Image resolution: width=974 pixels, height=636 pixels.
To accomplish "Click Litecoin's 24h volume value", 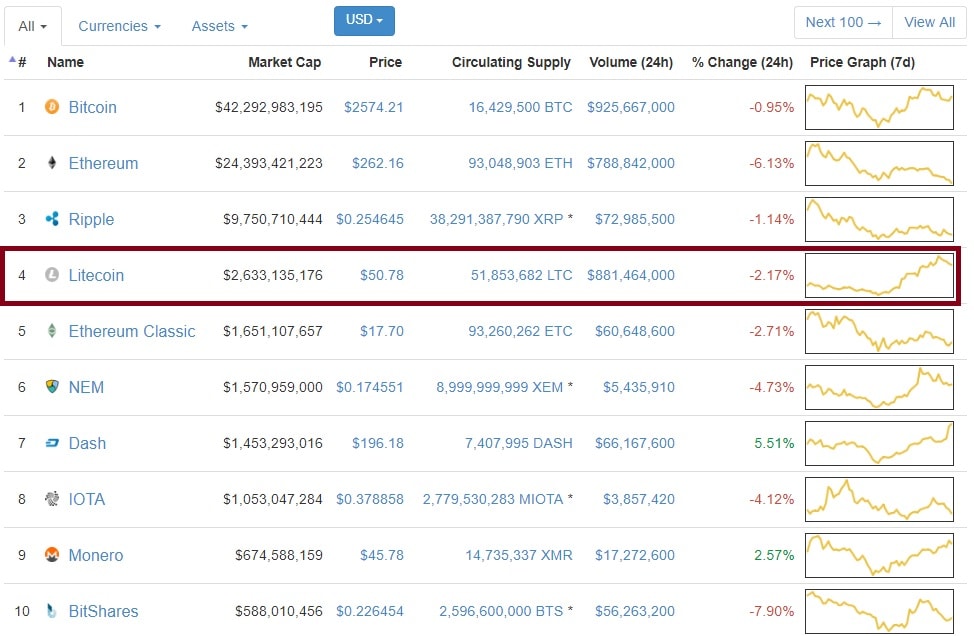I will coord(630,275).
